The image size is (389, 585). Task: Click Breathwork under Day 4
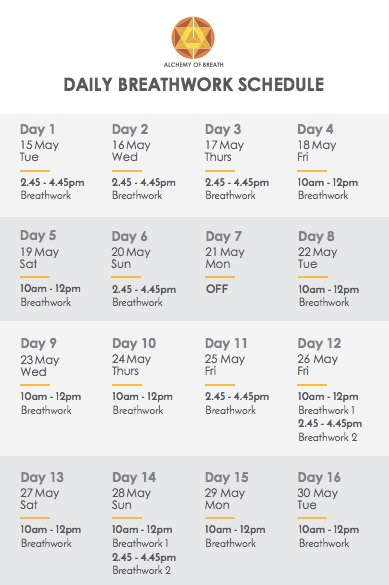(323, 195)
